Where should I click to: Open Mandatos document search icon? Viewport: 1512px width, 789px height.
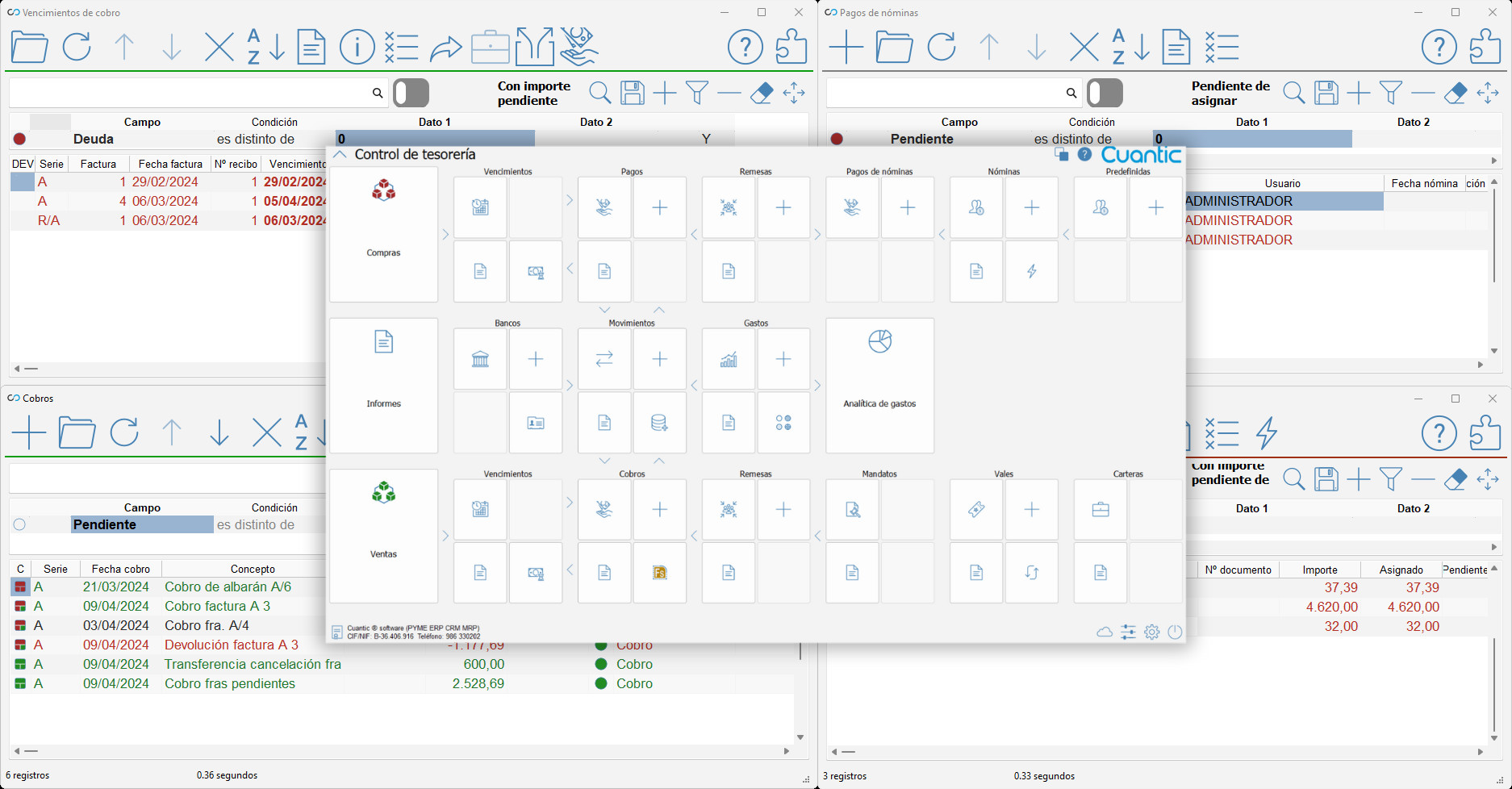point(852,510)
